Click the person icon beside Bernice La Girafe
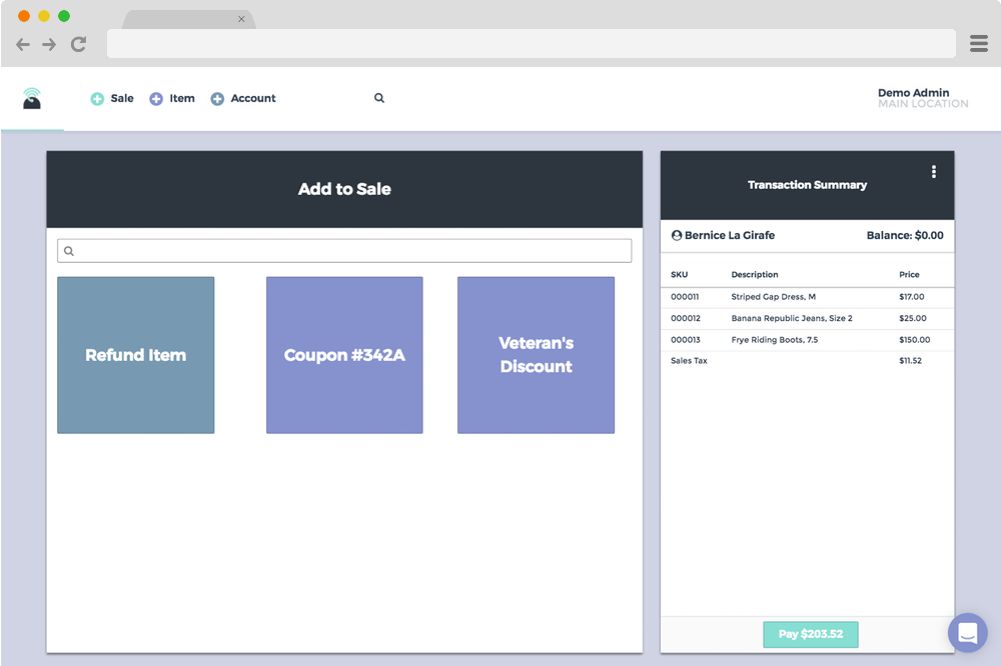The height and width of the screenshot is (666, 1001). (676, 235)
